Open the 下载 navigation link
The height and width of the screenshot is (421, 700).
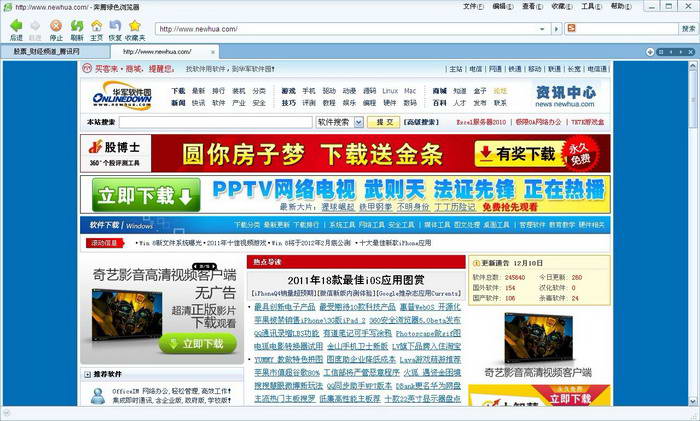(x=178, y=91)
